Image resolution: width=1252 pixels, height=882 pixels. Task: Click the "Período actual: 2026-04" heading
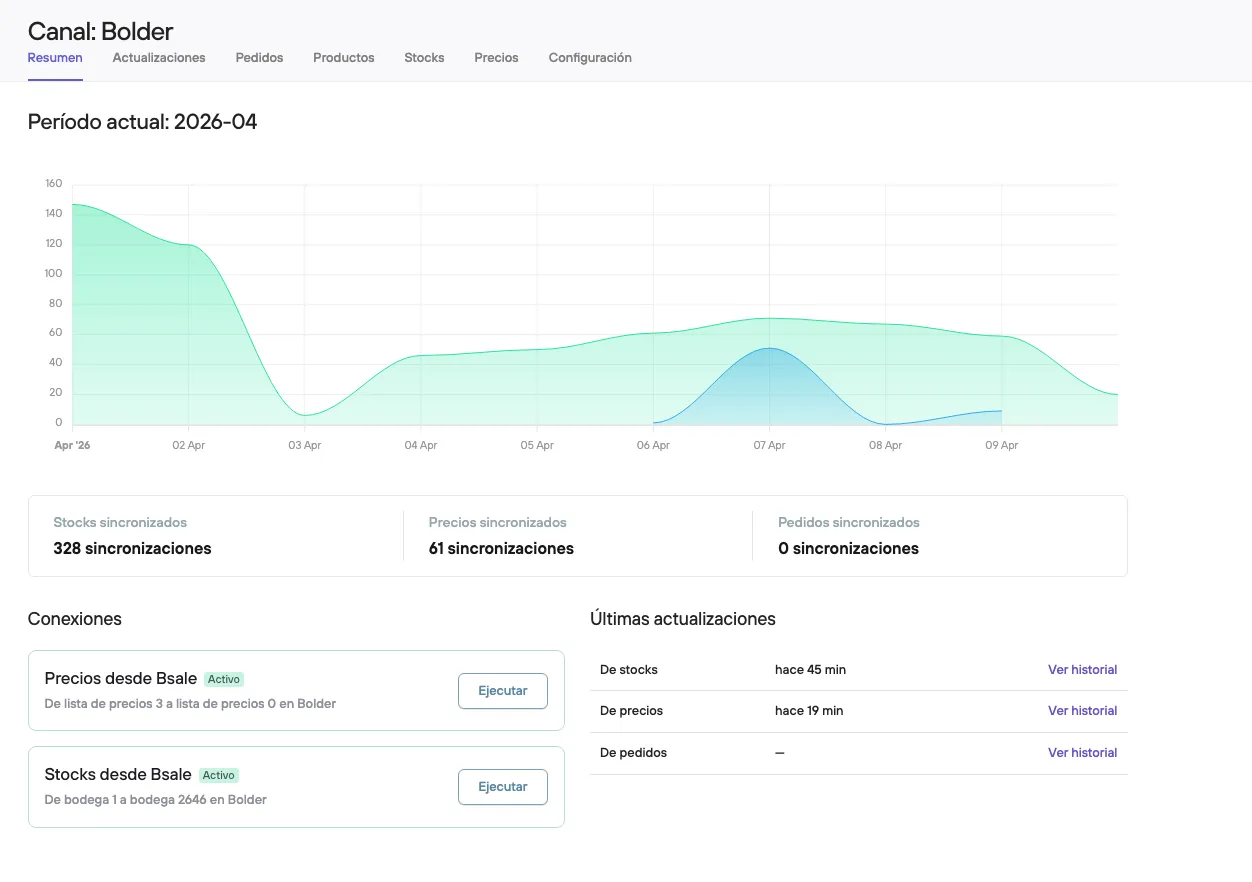click(x=142, y=122)
